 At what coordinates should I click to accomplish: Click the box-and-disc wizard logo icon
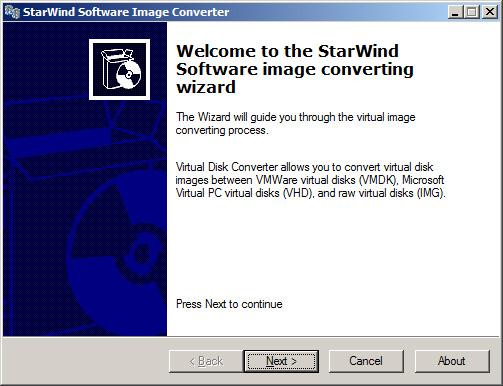point(119,69)
